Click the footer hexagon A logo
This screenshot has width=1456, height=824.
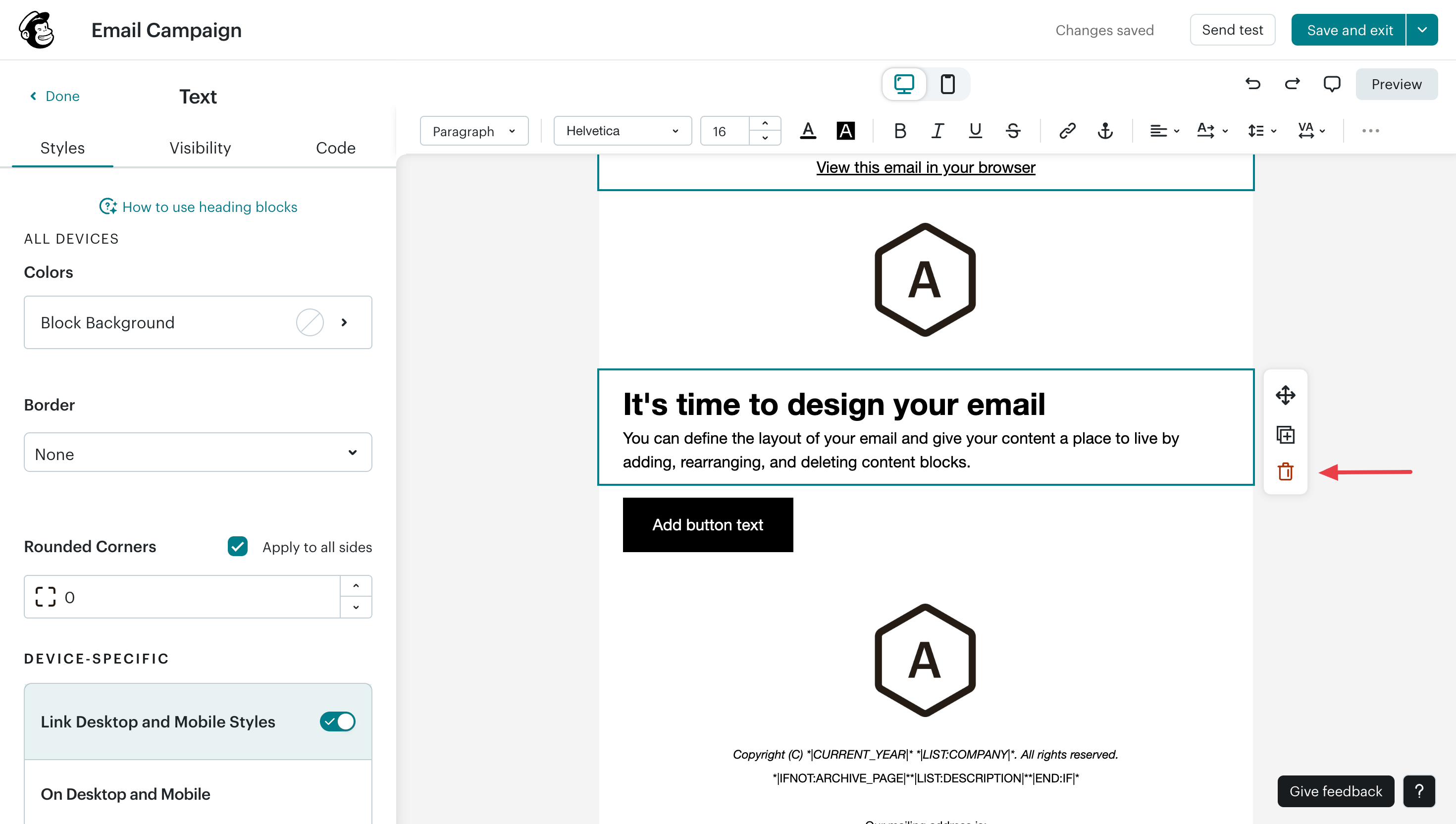click(925, 661)
